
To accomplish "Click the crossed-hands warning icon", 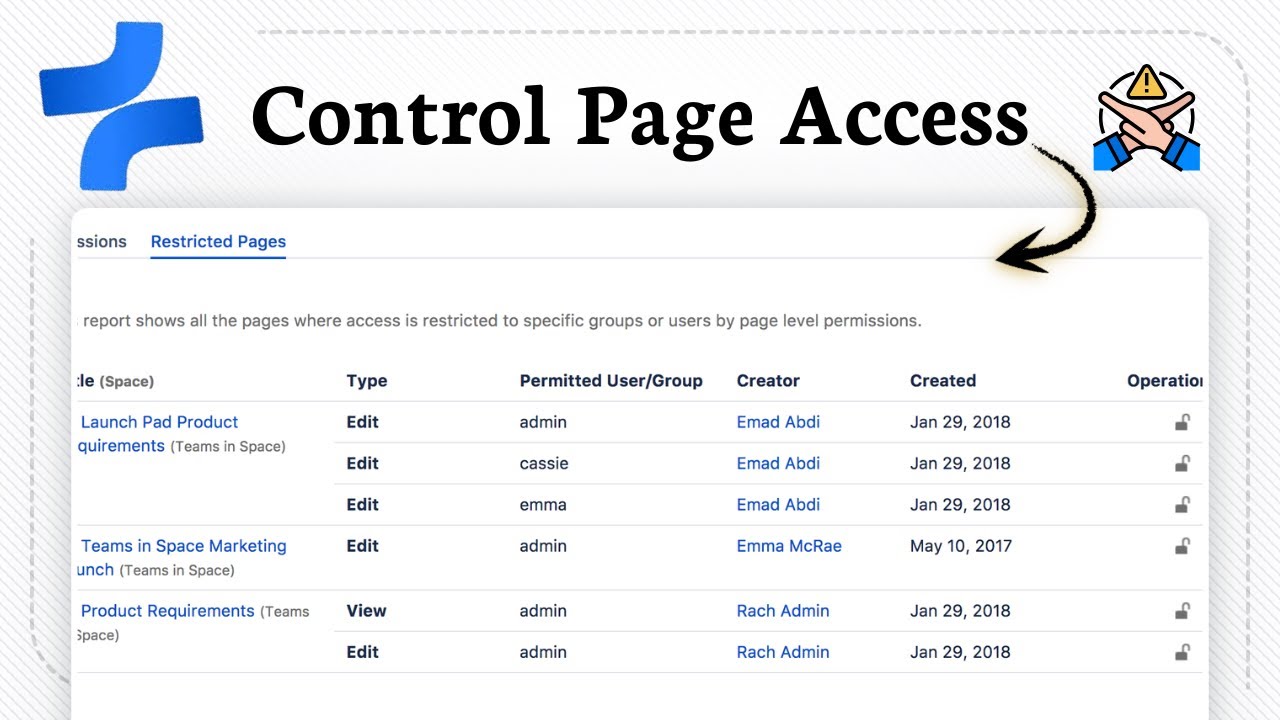I will (1146, 118).
